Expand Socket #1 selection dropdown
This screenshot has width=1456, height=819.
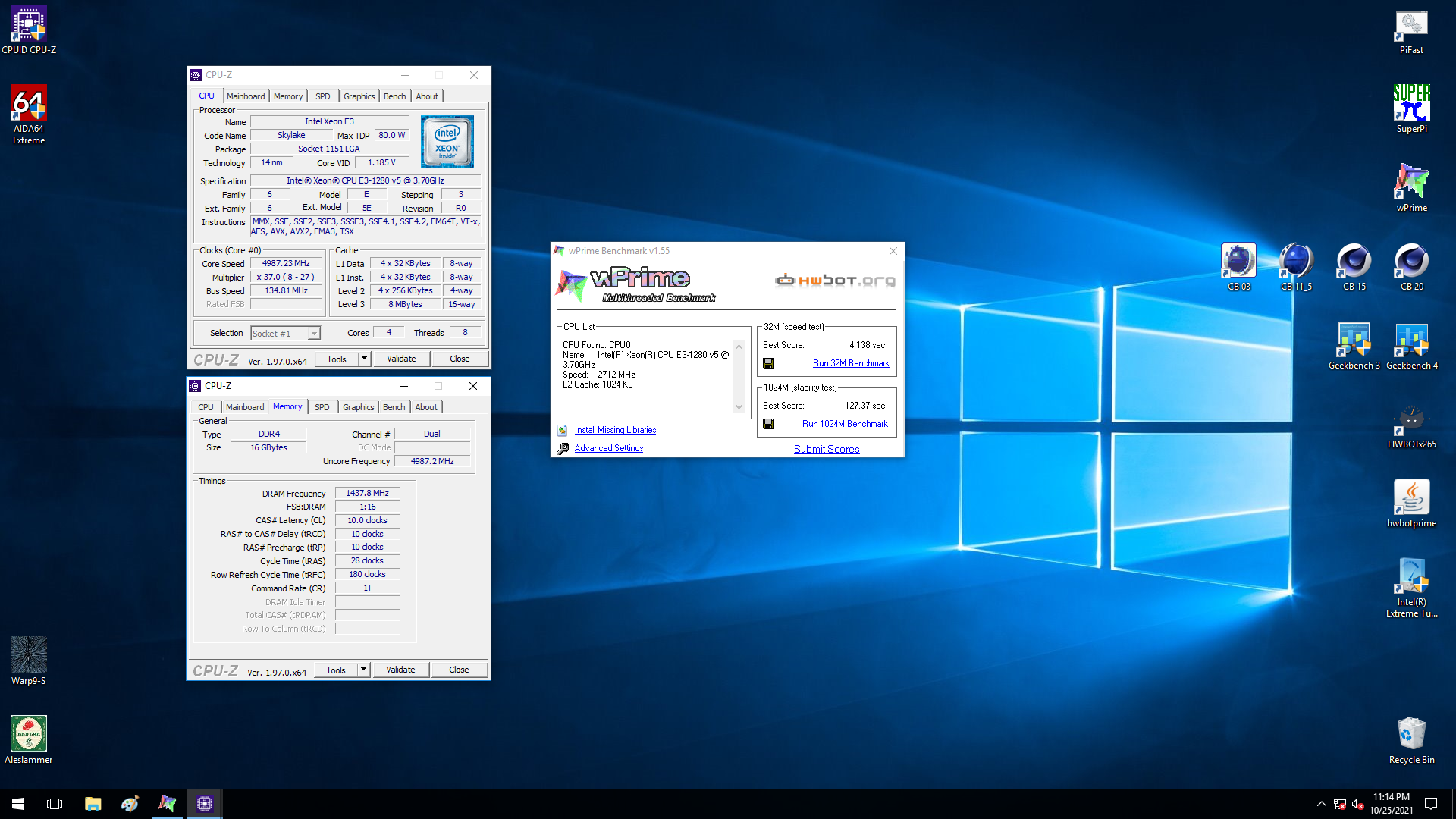point(314,334)
